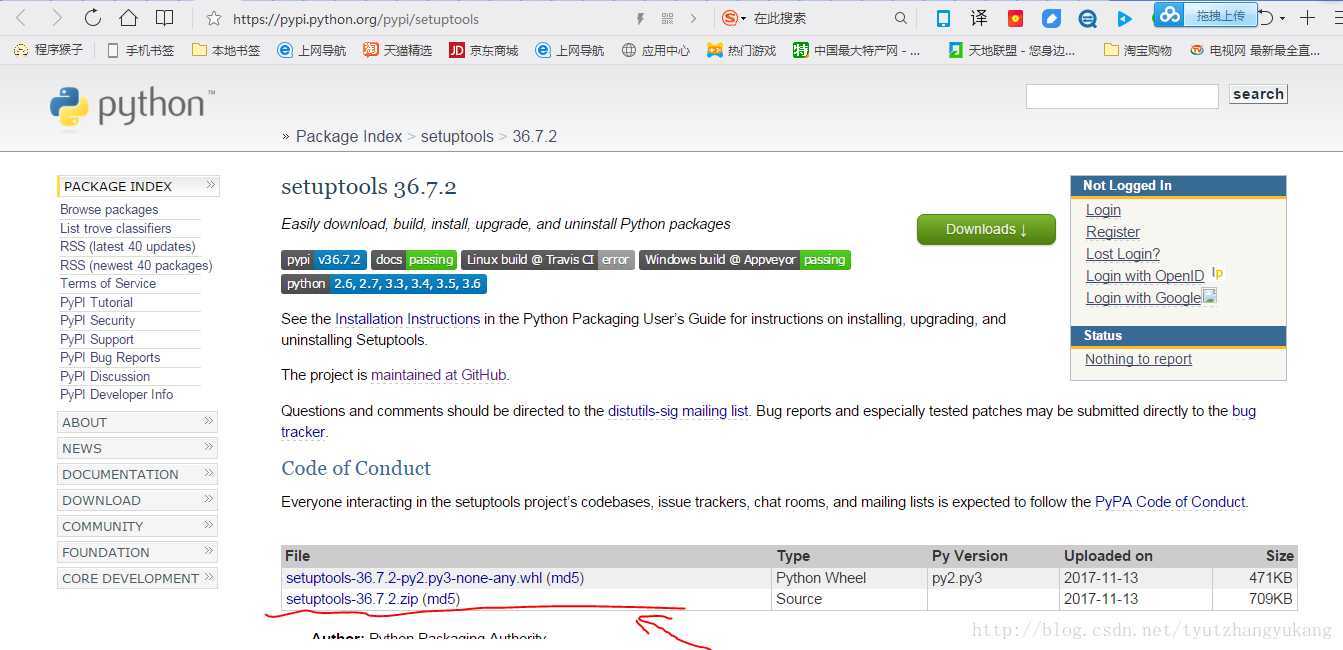
Task: Open PyPI Bug Reports sidebar link
Action: pyautogui.click(x=110, y=357)
